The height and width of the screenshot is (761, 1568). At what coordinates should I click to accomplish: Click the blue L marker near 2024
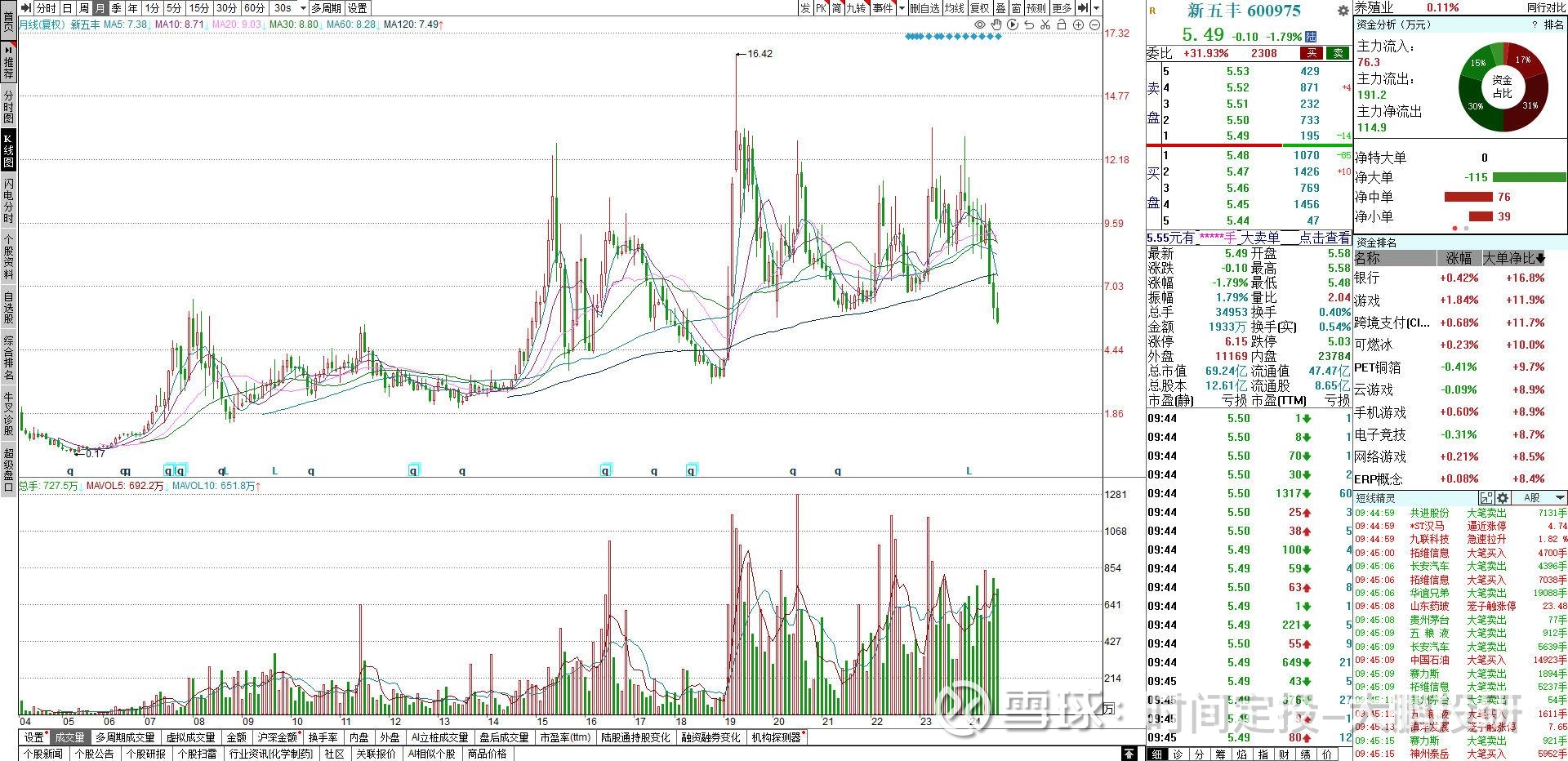969,471
